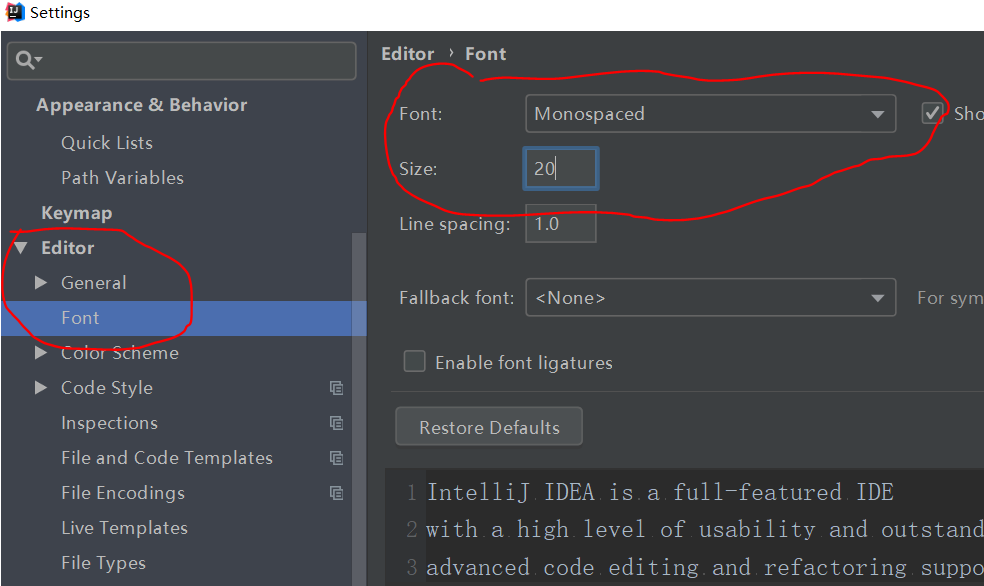Expand the General tree node
The image size is (984, 586).
(41, 283)
